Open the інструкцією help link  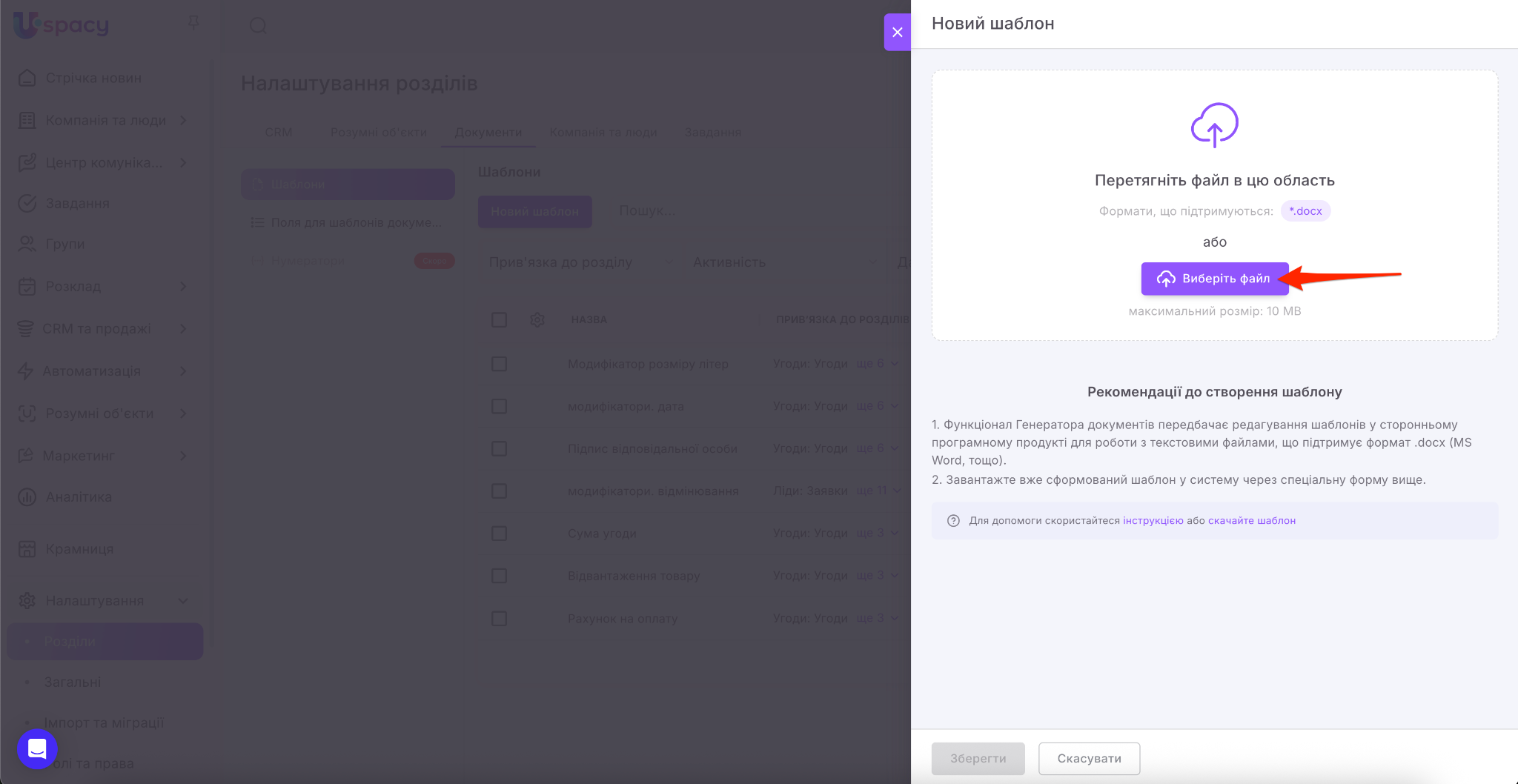coord(1153,521)
